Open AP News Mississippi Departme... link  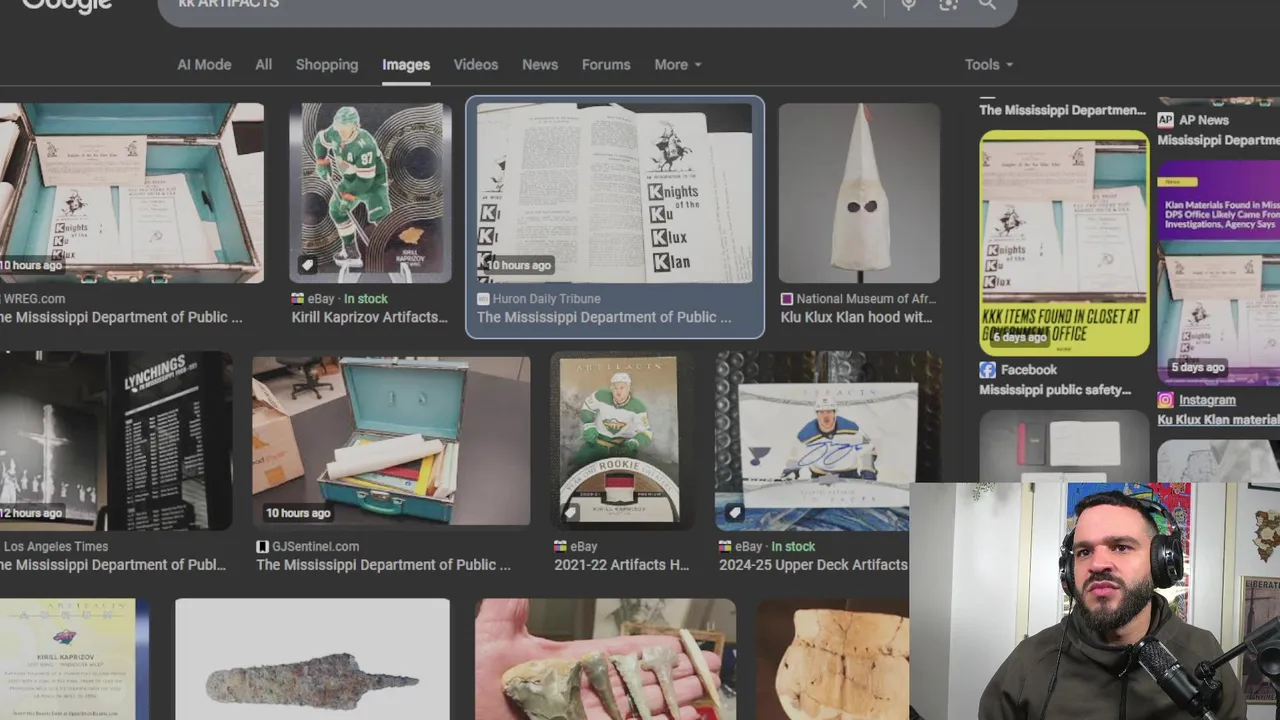[x=1218, y=140]
